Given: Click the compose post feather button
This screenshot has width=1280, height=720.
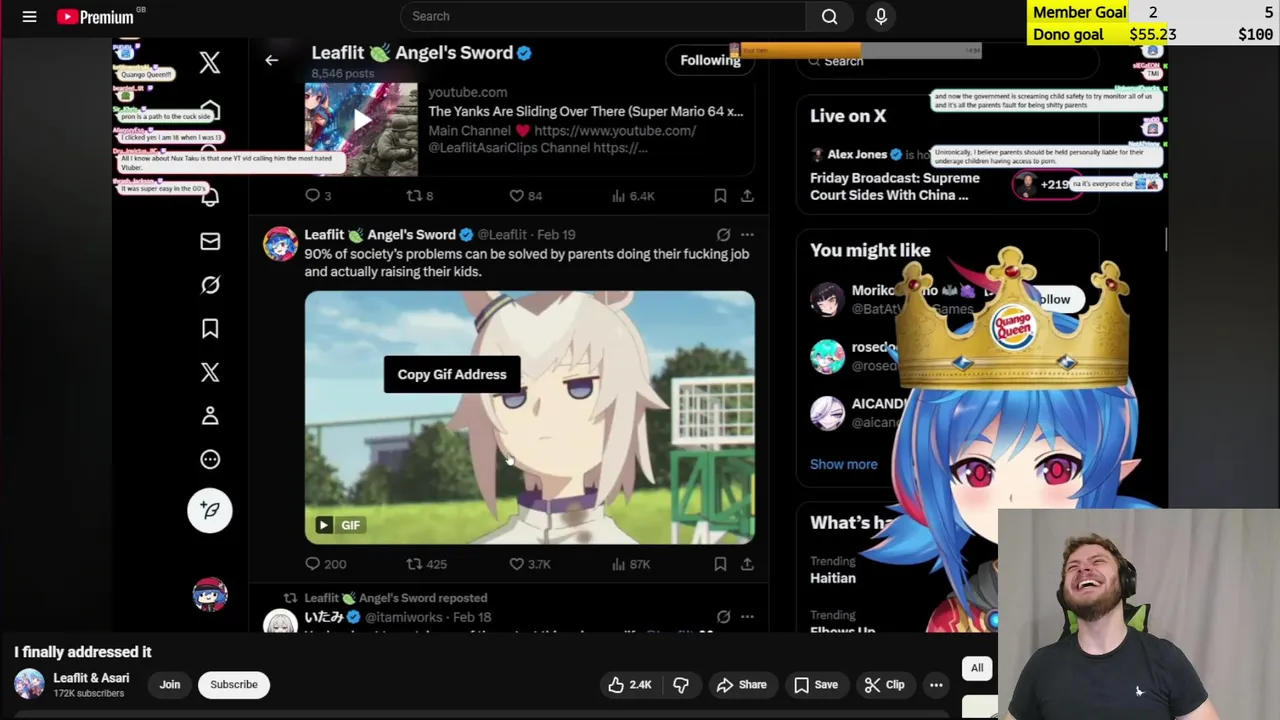Looking at the screenshot, I should click(210, 510).
